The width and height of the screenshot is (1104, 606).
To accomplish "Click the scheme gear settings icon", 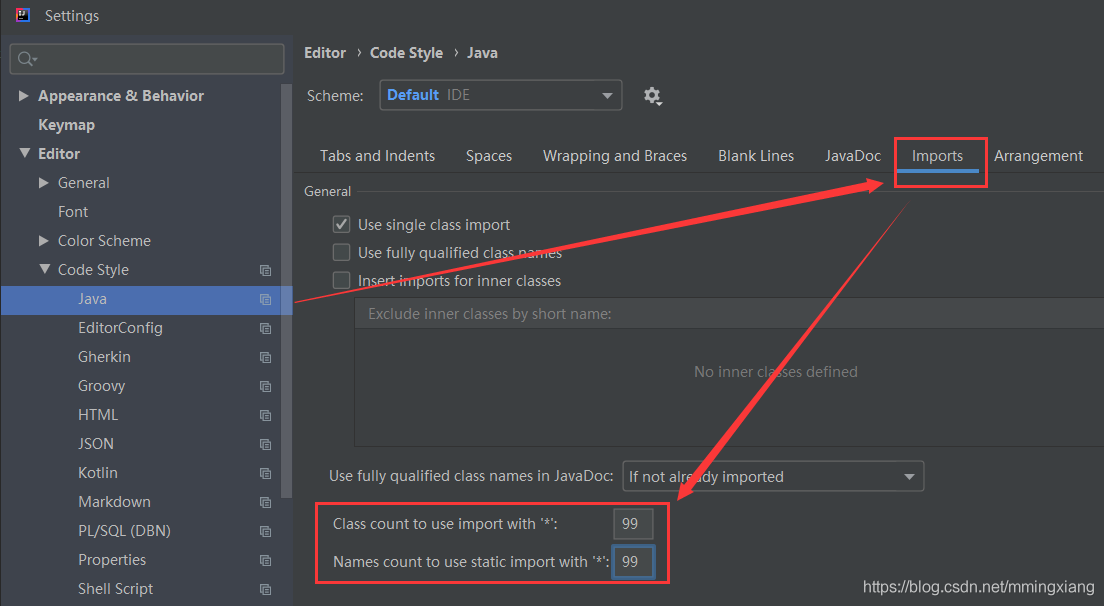I will pyautogui.click(x=652, y=96).
